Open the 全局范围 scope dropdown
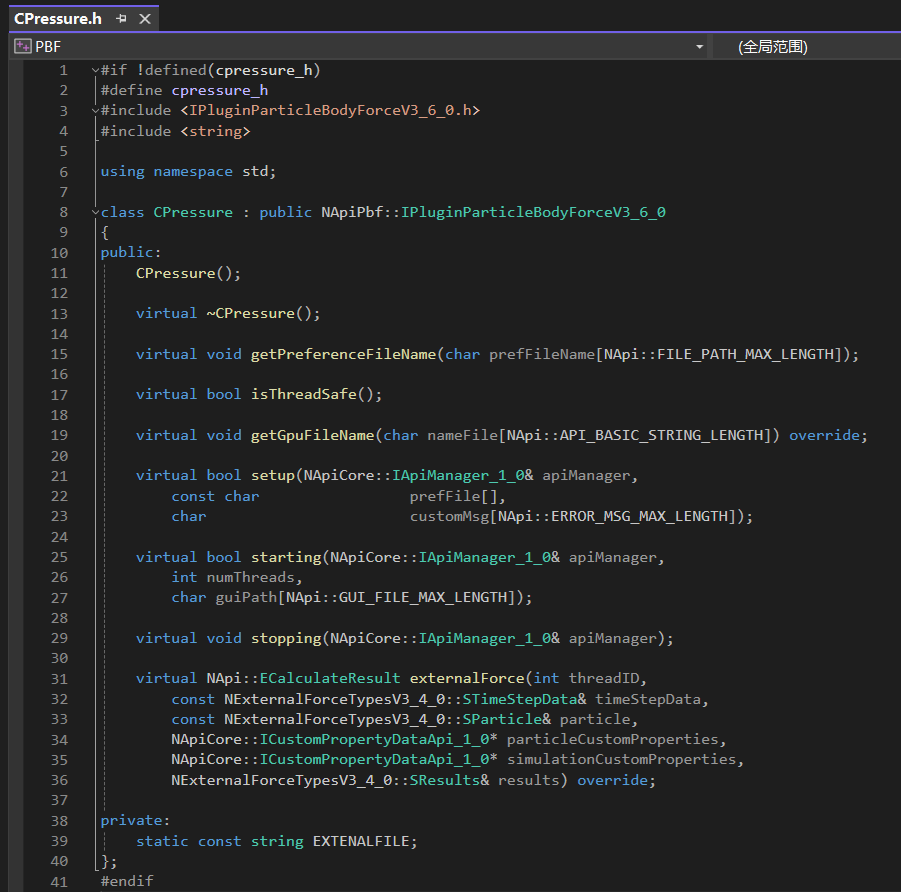901x892 pixels. point(772,47)
